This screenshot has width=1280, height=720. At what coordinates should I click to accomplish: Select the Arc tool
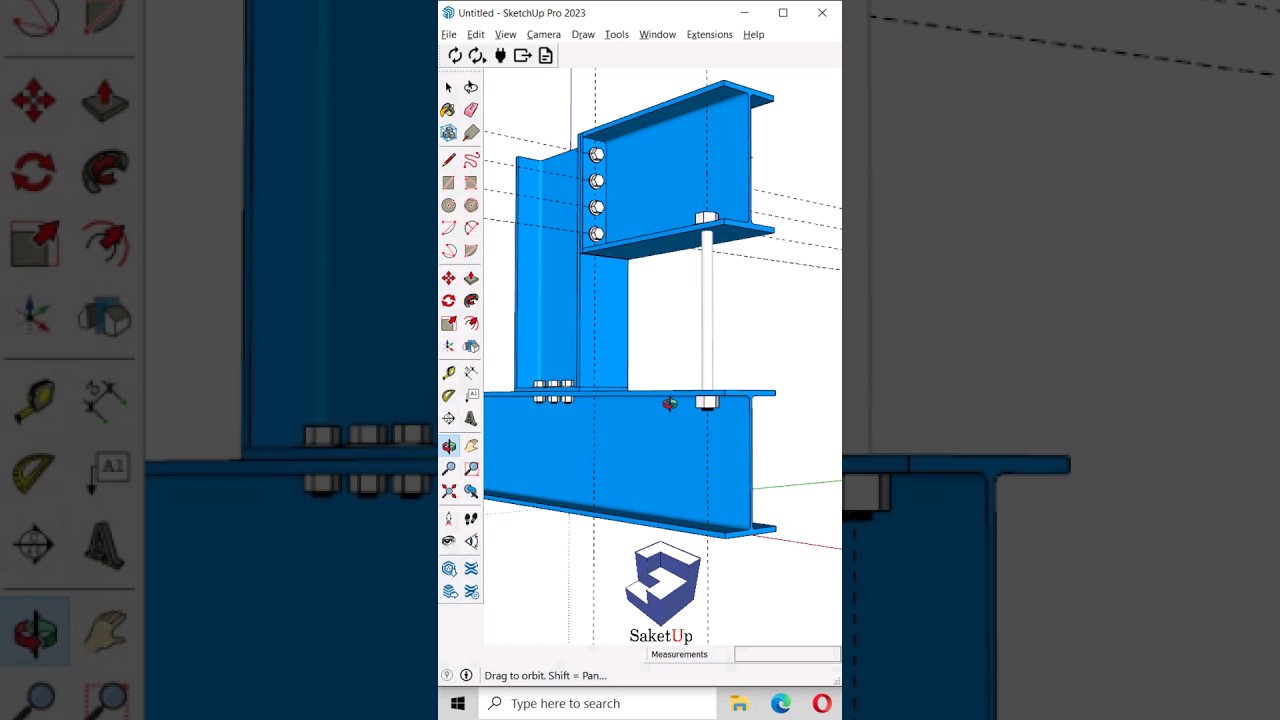click(x=449, y=228)
